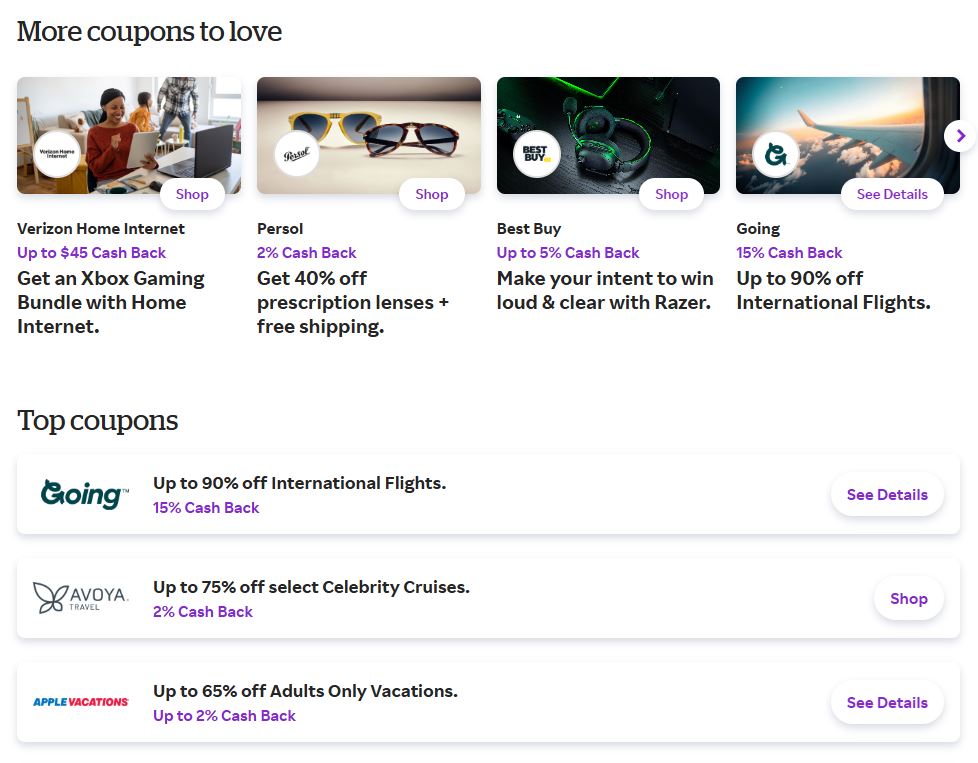Click Shop on the Best Buy Razer card
Image resolution: width=978 pixels, height=763 pixels.
coord(671,194)
